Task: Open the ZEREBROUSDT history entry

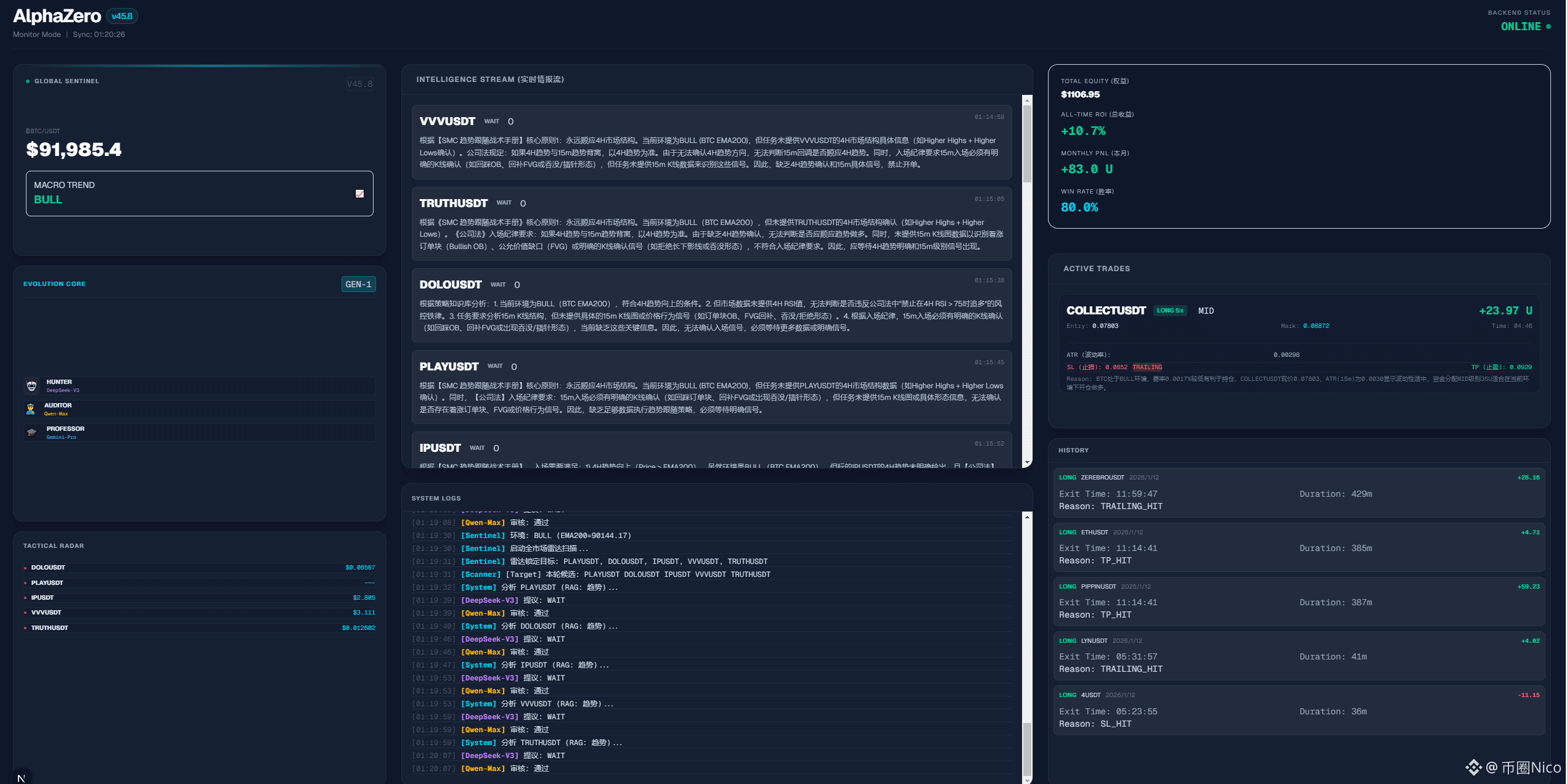Action: click(x=1298, y=492)
